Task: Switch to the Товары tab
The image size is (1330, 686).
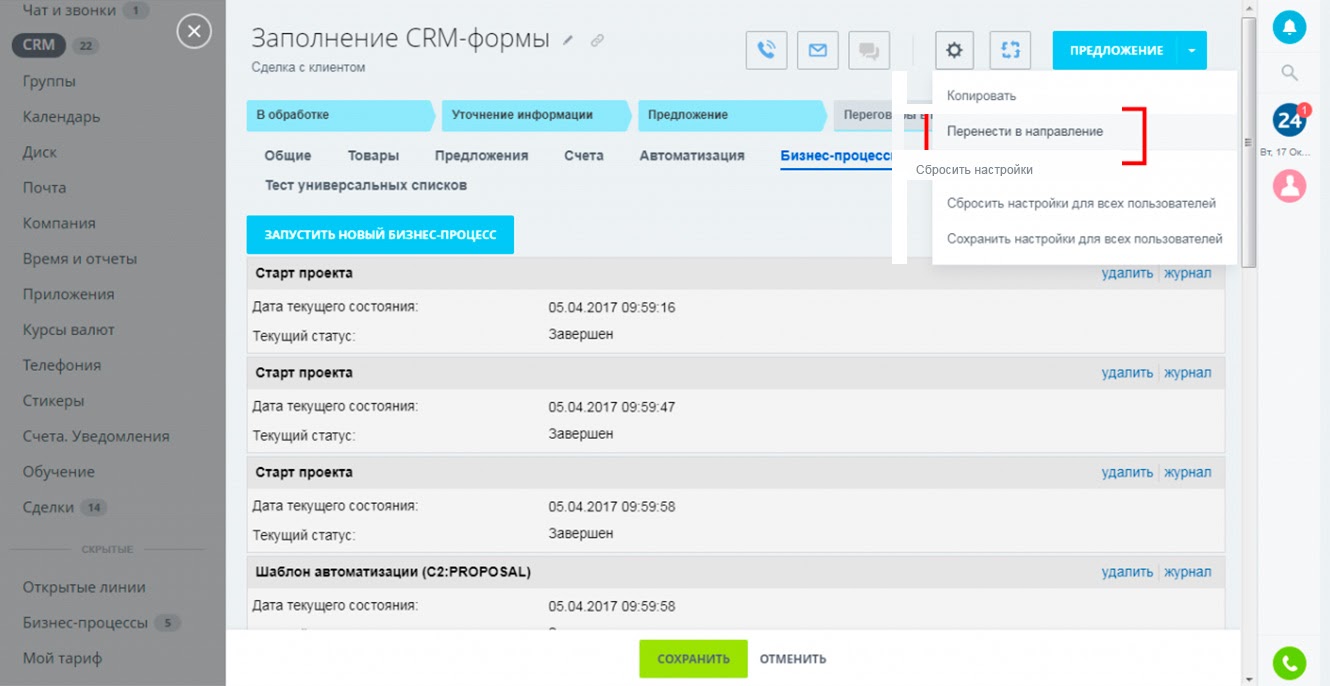Action: [373, 156]
